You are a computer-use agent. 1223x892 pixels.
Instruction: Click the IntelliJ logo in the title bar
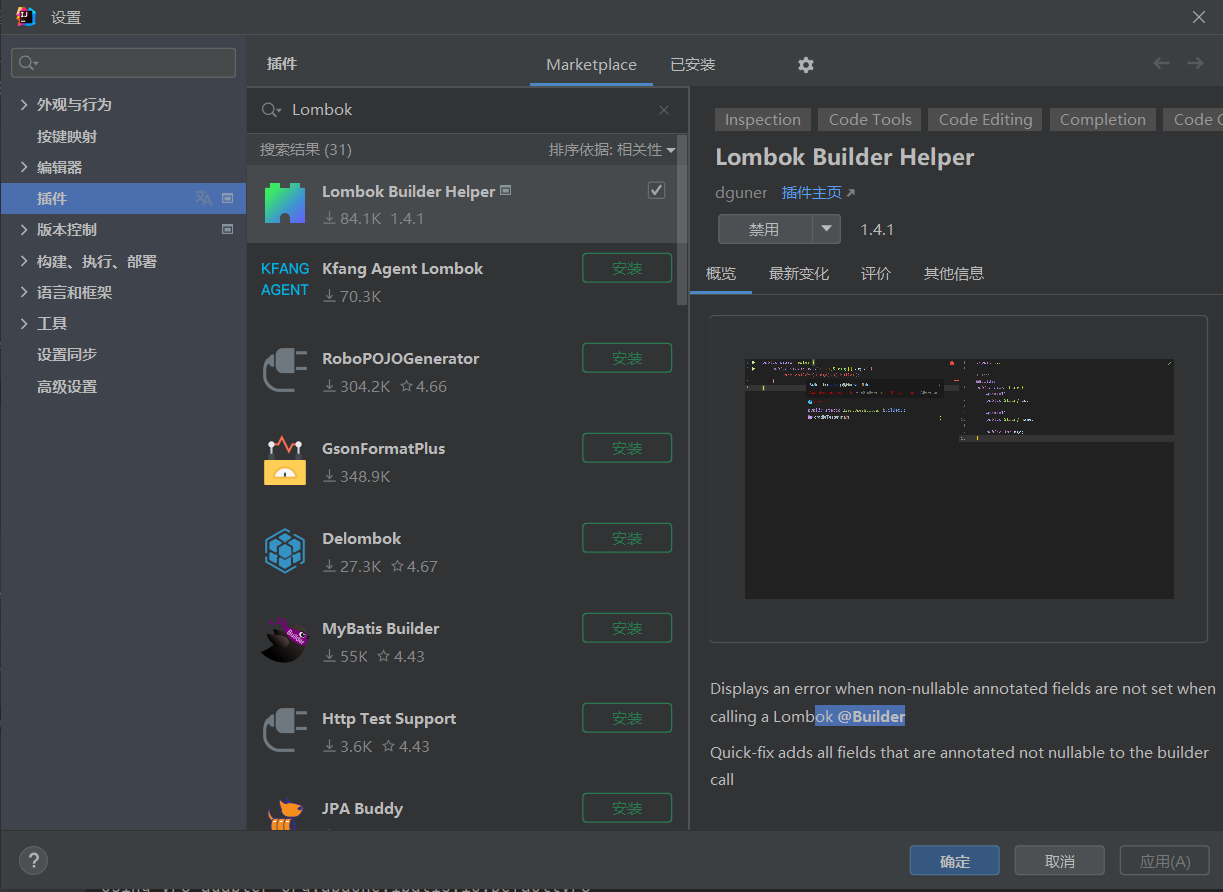pyautogui.click(x=27, y=16)
